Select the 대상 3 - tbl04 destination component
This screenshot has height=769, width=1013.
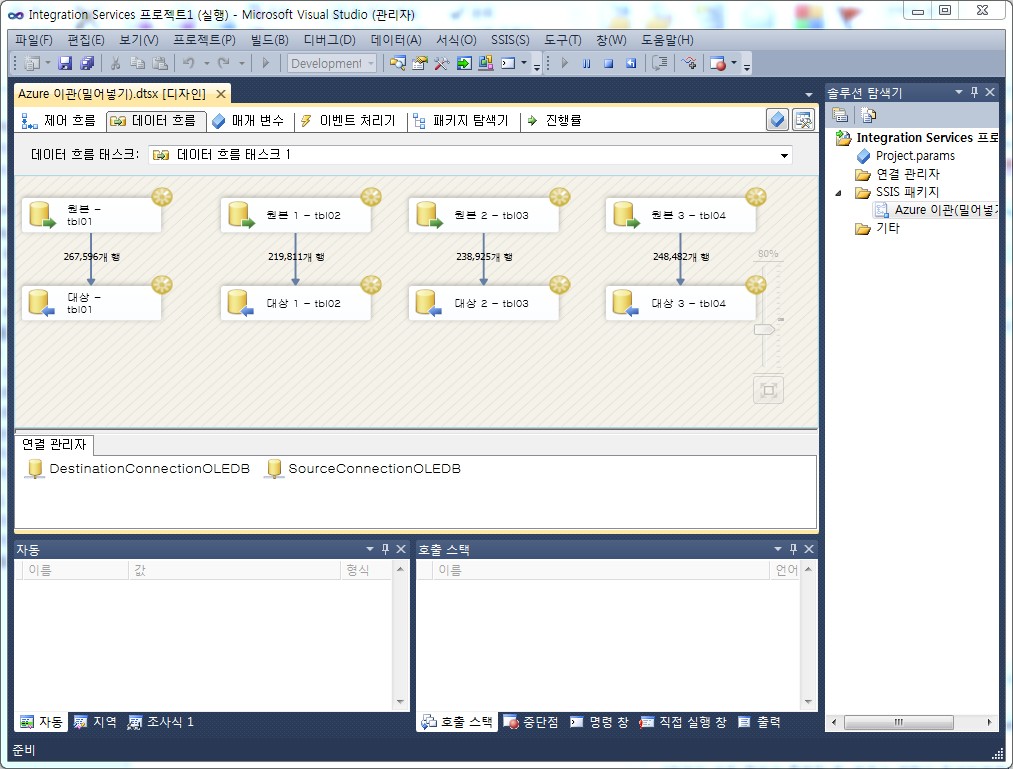pyautogui.click(x=680, y=303)
